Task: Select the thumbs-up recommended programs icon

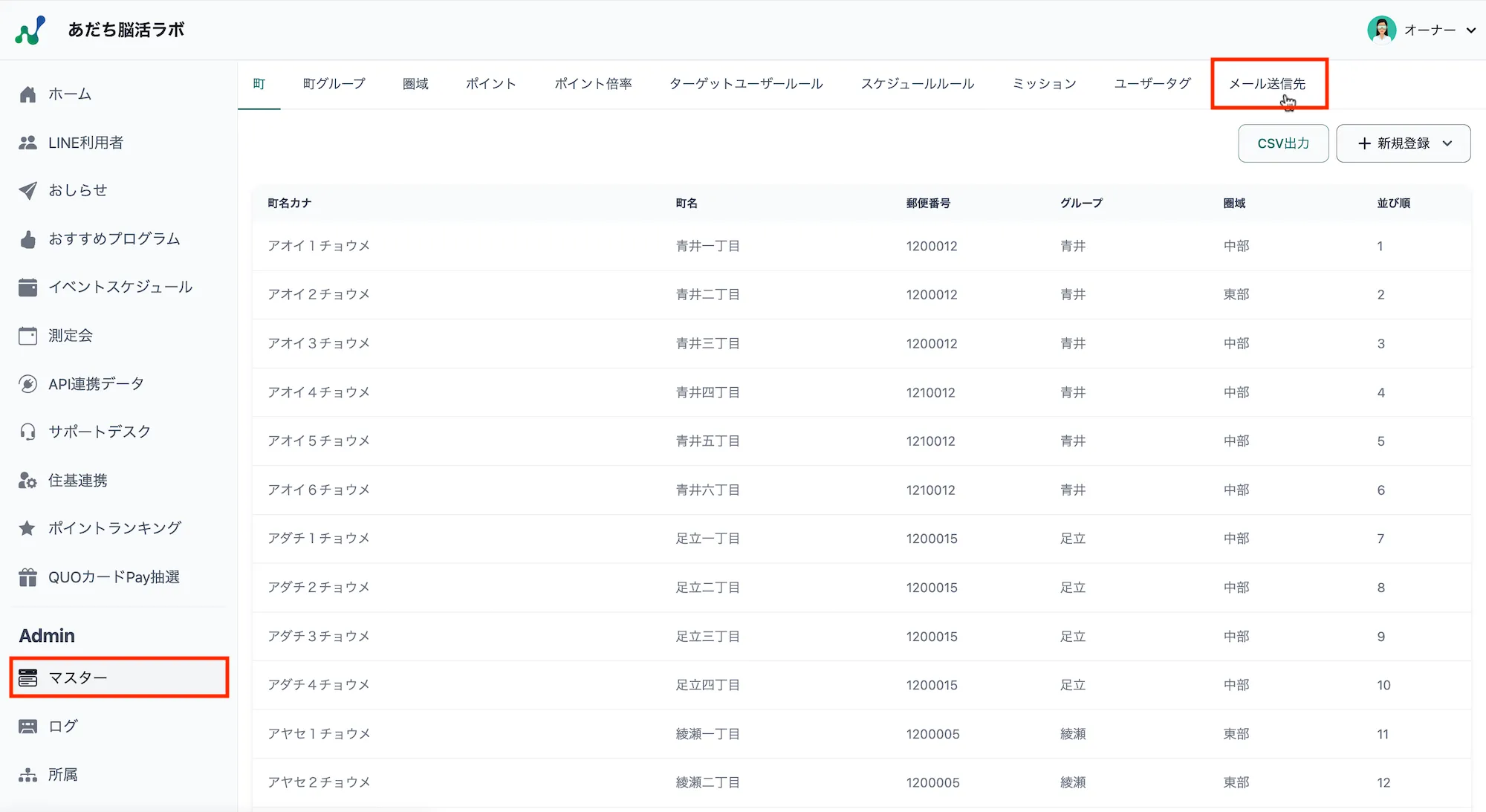Action: (x=28, y=239)
